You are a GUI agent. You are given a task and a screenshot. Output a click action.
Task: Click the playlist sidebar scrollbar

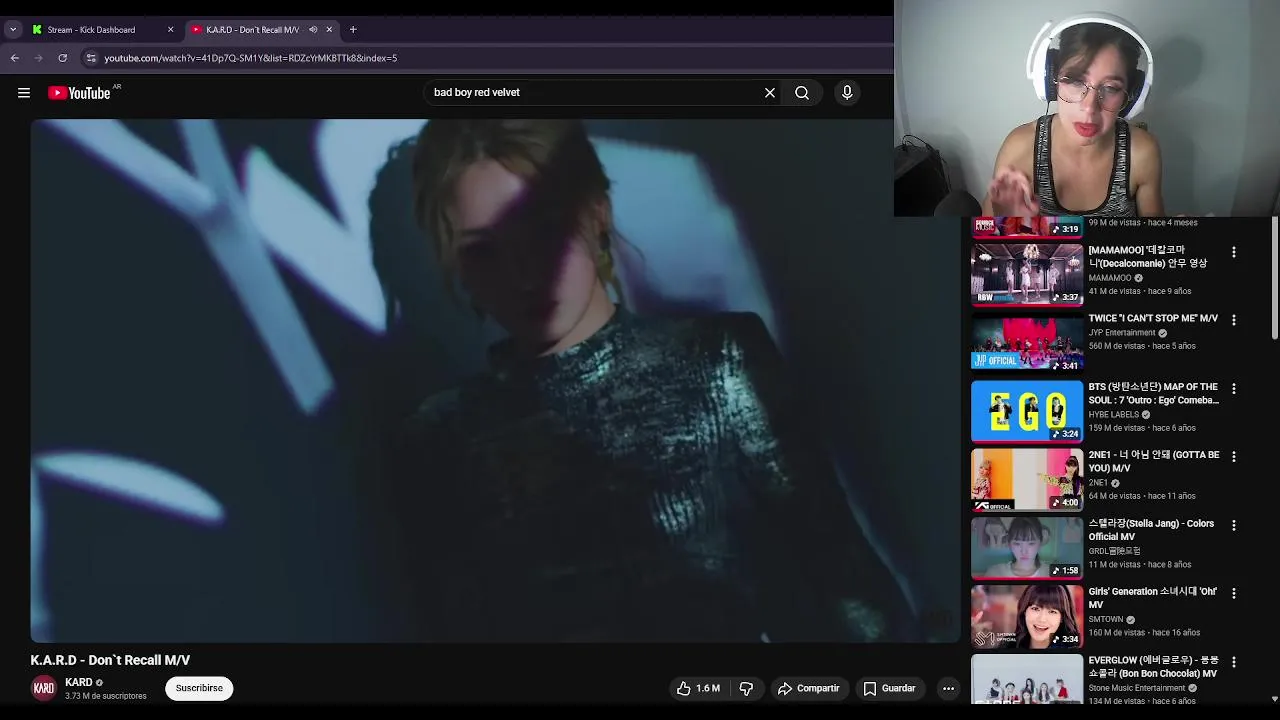tap(1274, 280)
